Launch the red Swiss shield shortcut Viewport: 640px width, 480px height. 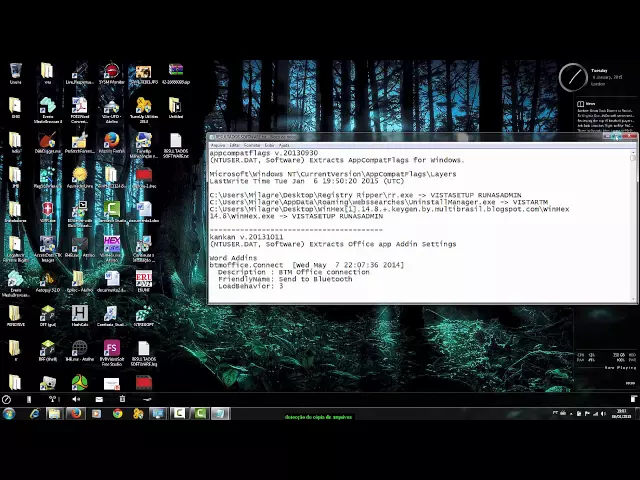point(48,212)
